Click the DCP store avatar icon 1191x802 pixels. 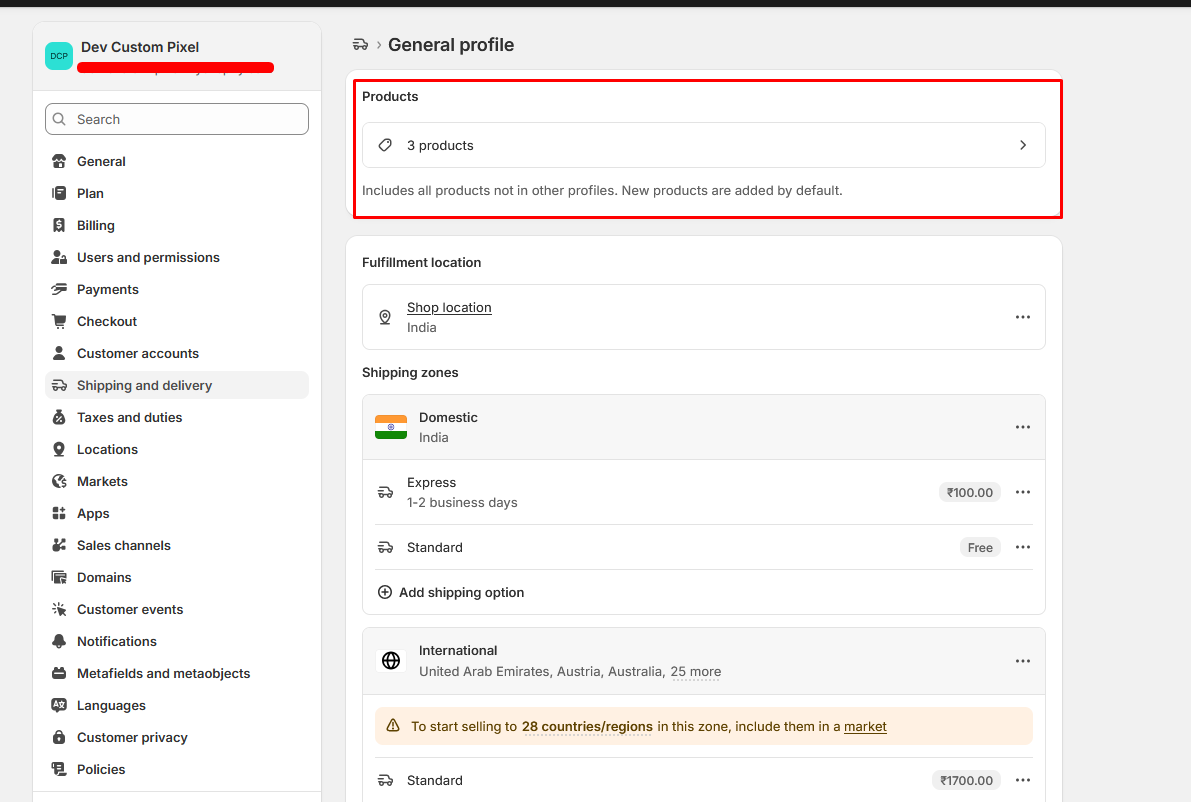pyautogui.click(x=59, y=56)
